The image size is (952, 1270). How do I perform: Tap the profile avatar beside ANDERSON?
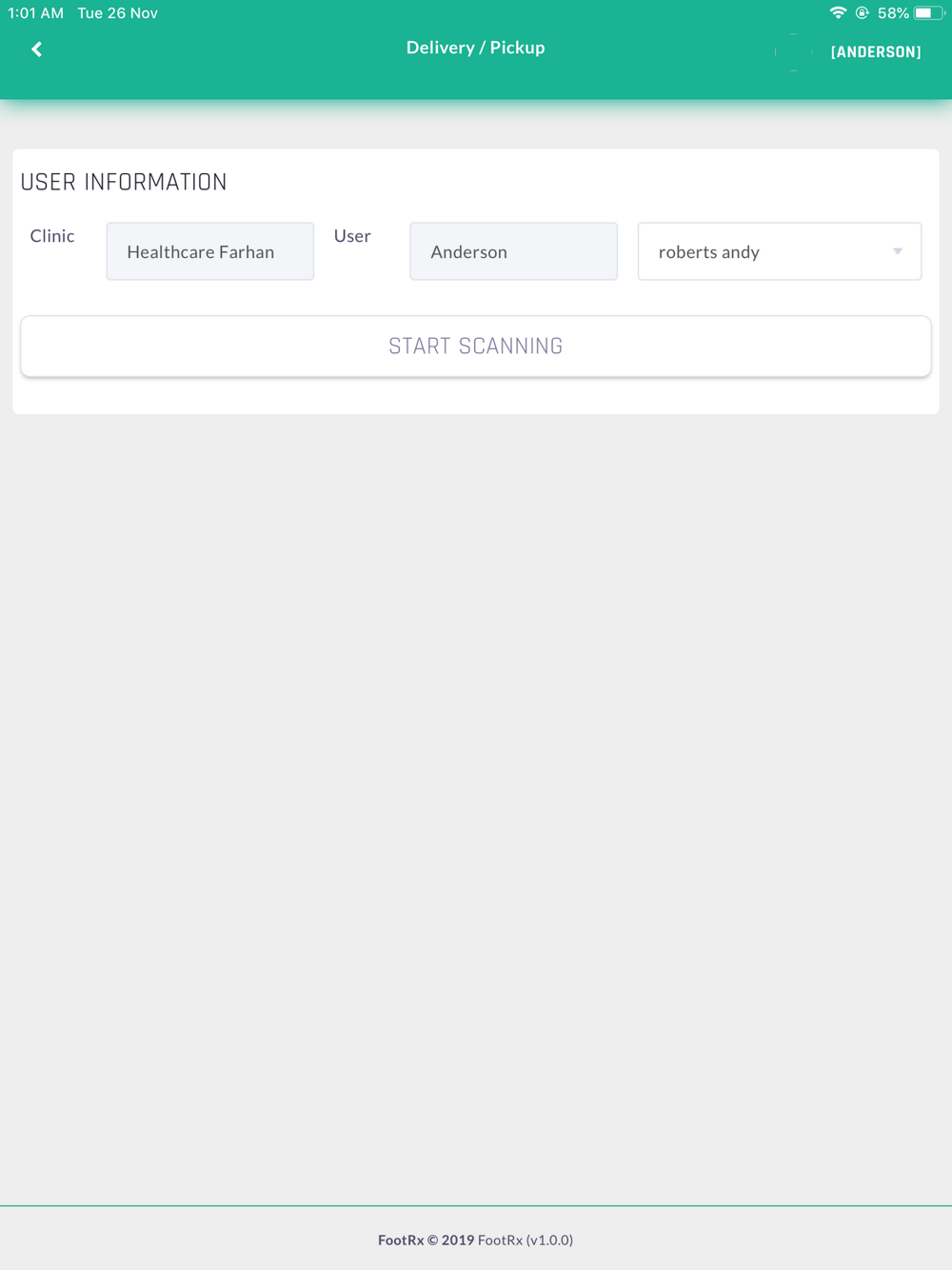pos(794,52)
